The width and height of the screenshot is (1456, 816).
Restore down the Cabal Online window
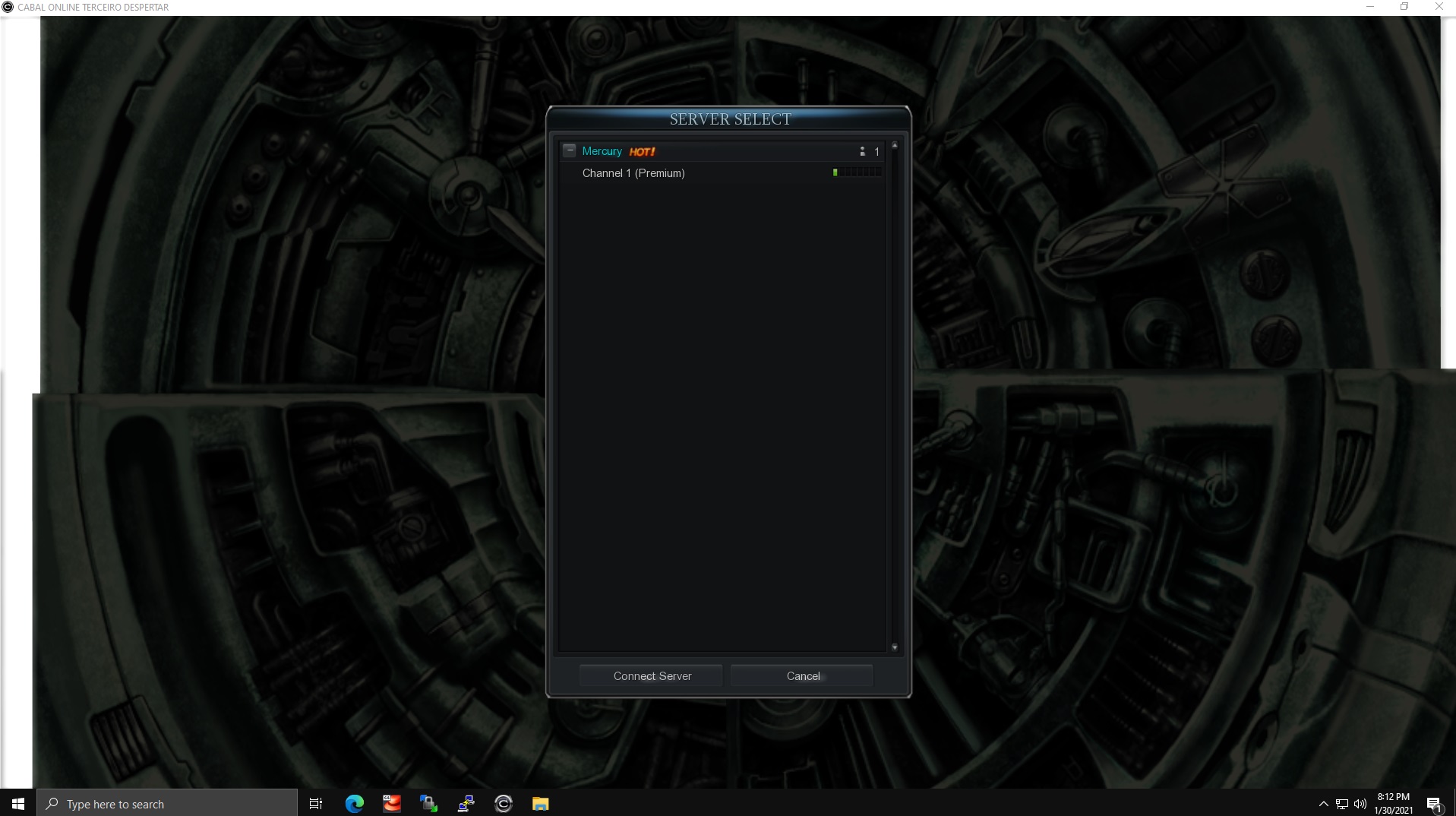pos(1404,7)
